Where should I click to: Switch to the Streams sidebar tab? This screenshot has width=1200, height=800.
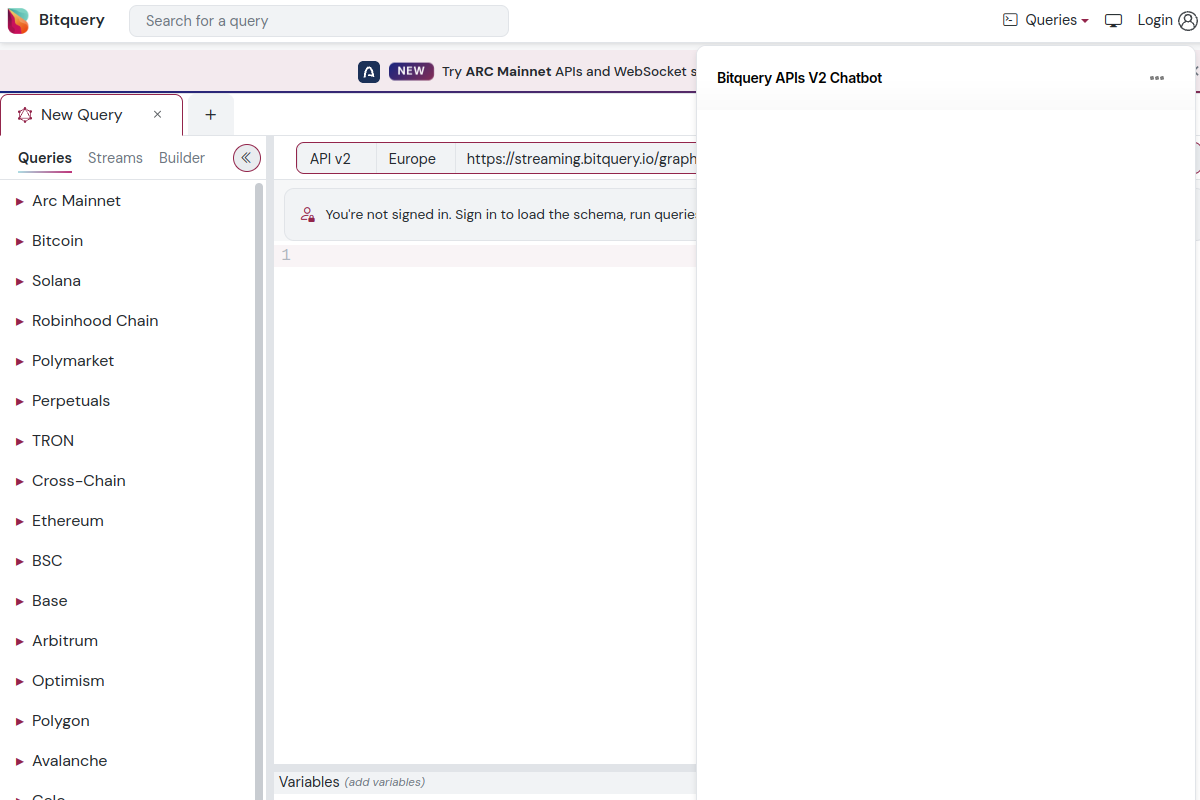pyautogui.click(x=115, y=158)
